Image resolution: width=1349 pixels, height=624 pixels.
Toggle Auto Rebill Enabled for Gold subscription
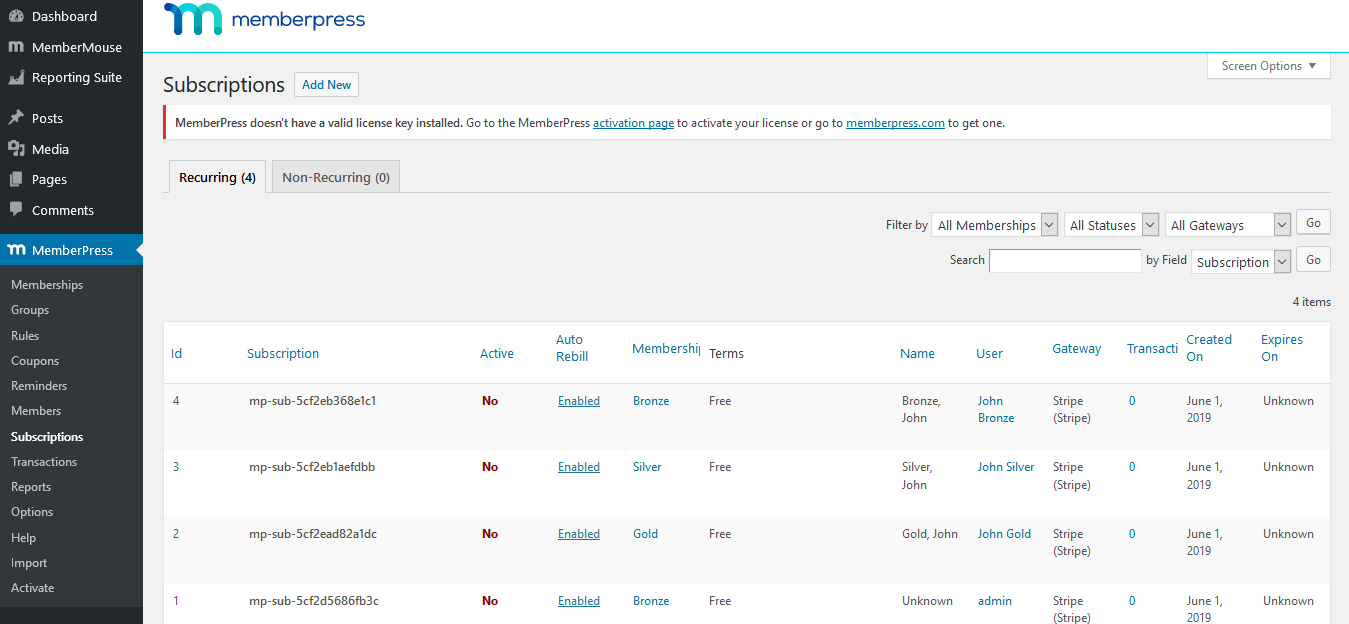[x=578, y=534]
